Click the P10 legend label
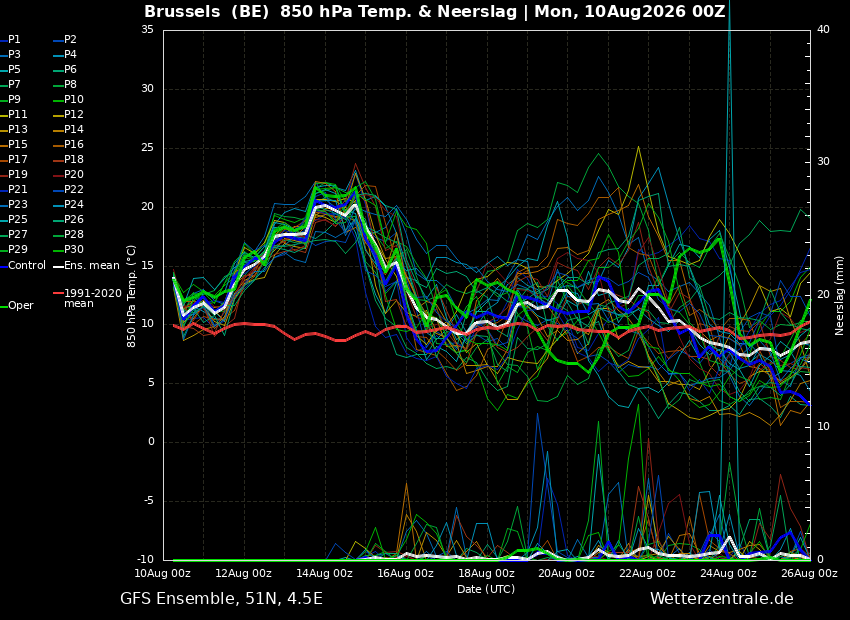 (74, 100)
